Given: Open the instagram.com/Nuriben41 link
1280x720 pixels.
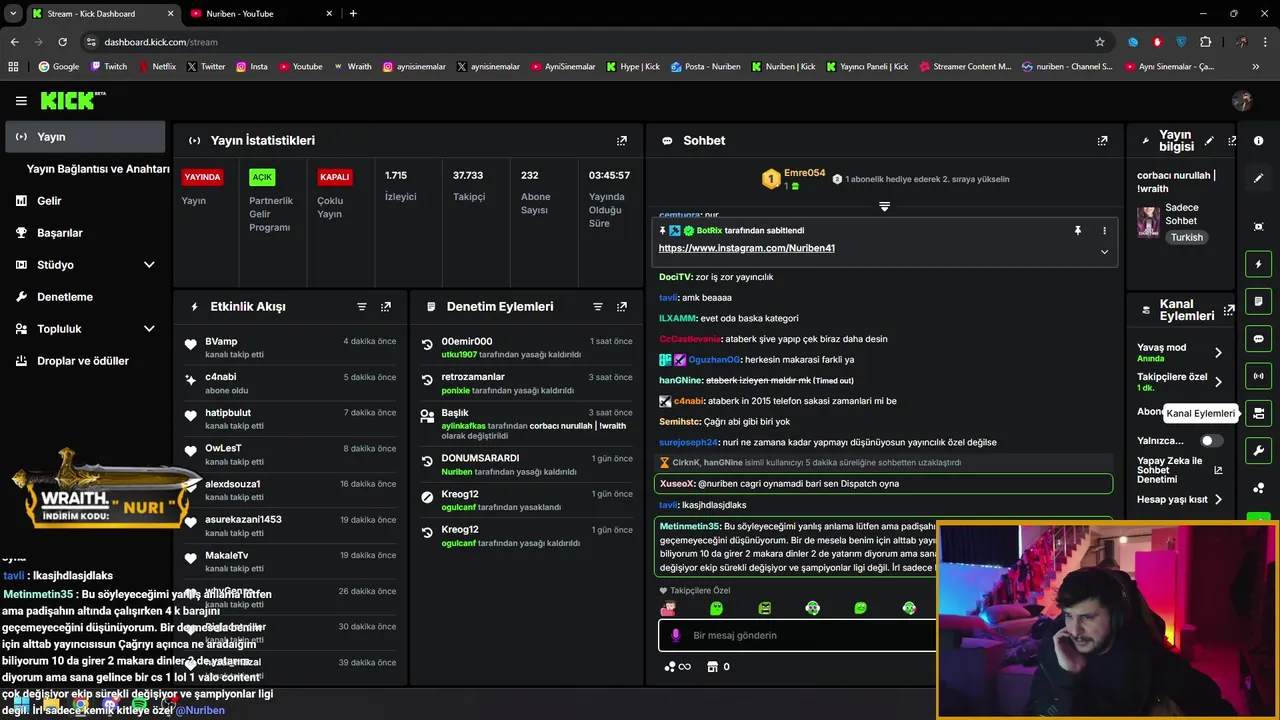Looking at the screenshot, I should point(746,248).
